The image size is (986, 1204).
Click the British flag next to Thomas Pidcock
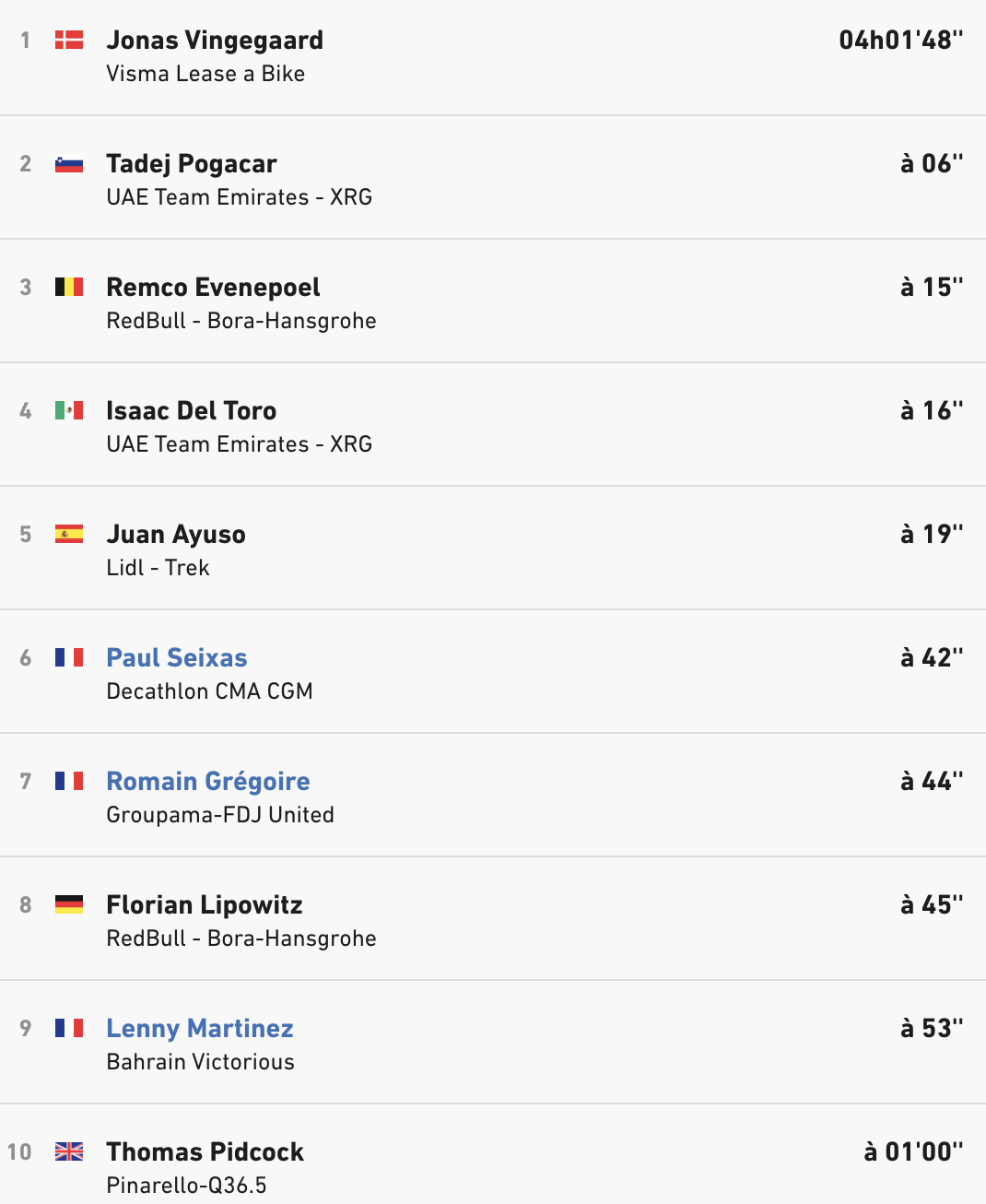[69, 1151]
